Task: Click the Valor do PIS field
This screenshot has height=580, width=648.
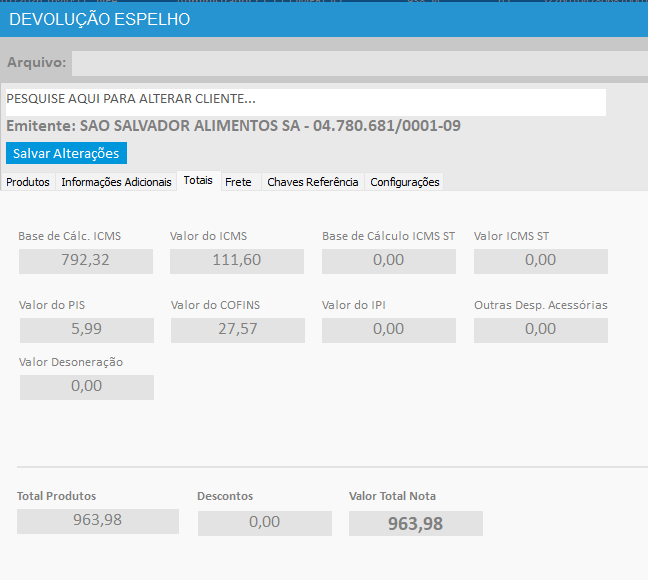Action: pyautogui.click(x=86, y=330)
